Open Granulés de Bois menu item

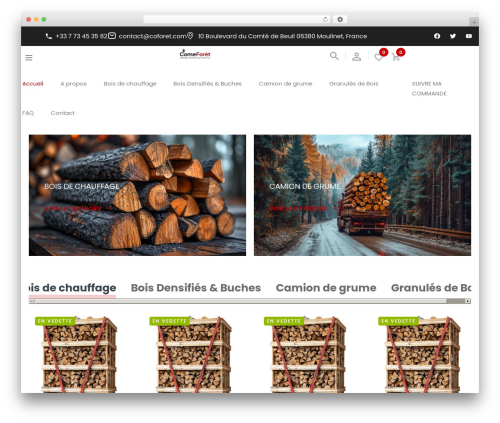pyautogui.click(x=354, y=84)
